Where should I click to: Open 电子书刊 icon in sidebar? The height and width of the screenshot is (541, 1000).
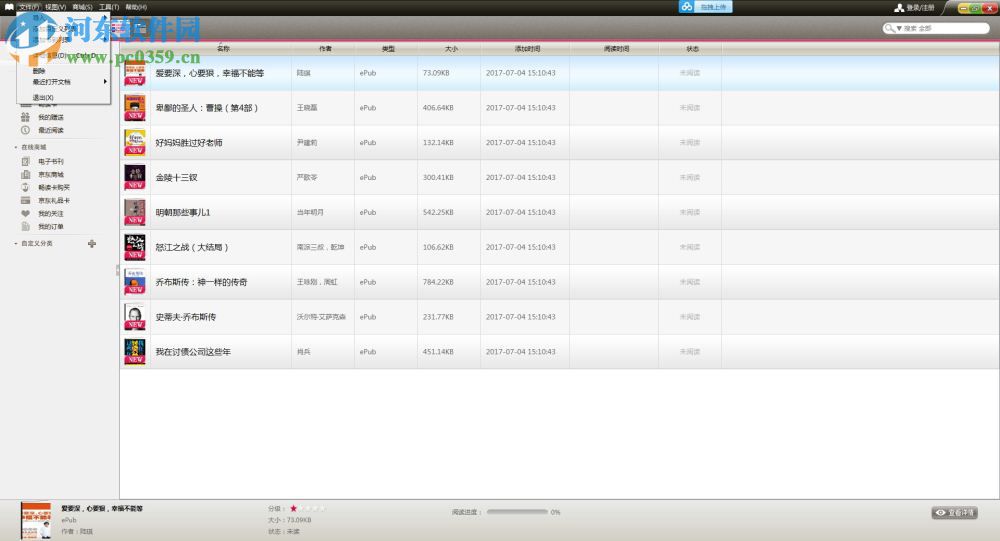26,161
